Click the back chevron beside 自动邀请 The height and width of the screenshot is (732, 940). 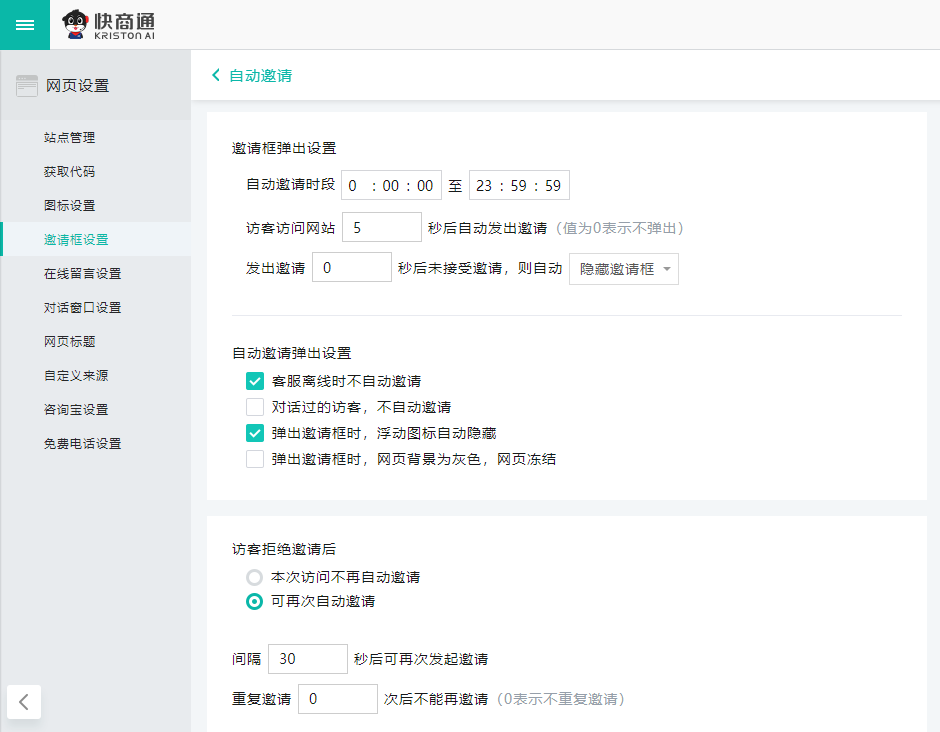click(216, 75)
